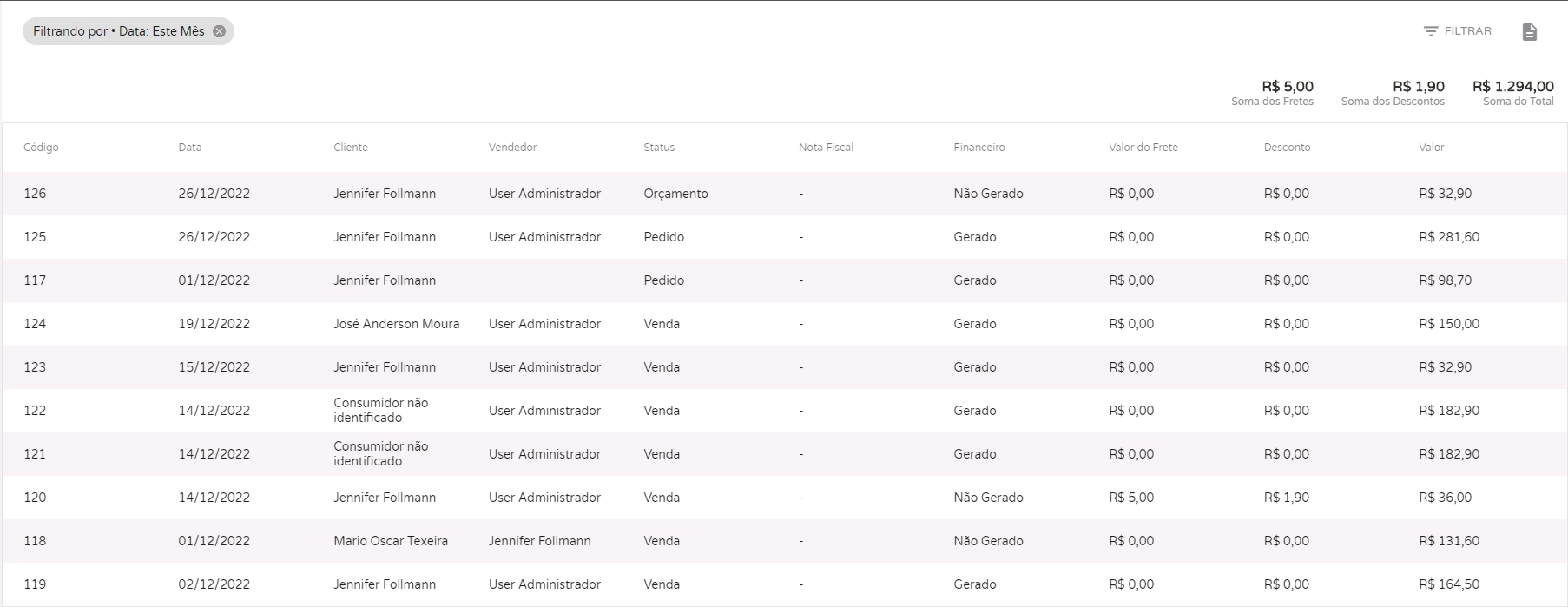Select order 119 dated 02/12/2022
Screen dimensions: 1568x607
[x=35, y=584]
